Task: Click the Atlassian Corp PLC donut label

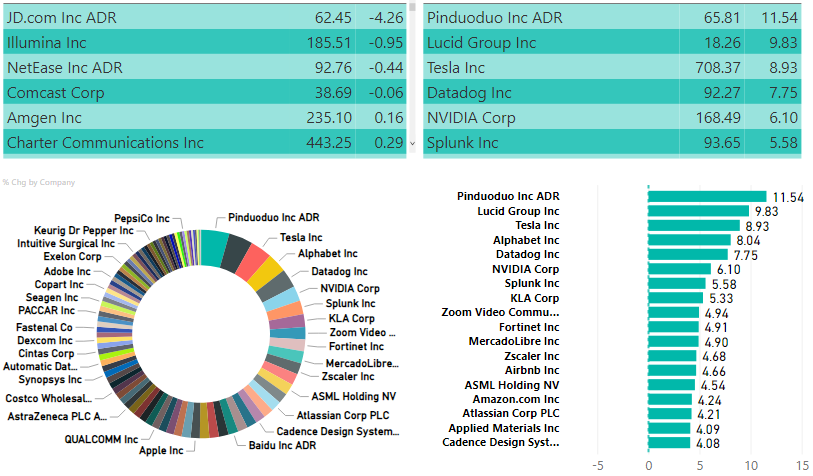Action: 343,415
